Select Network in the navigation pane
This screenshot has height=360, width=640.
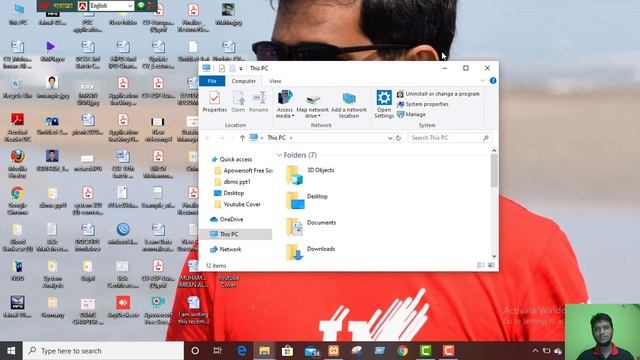click(x=226, y=249)
